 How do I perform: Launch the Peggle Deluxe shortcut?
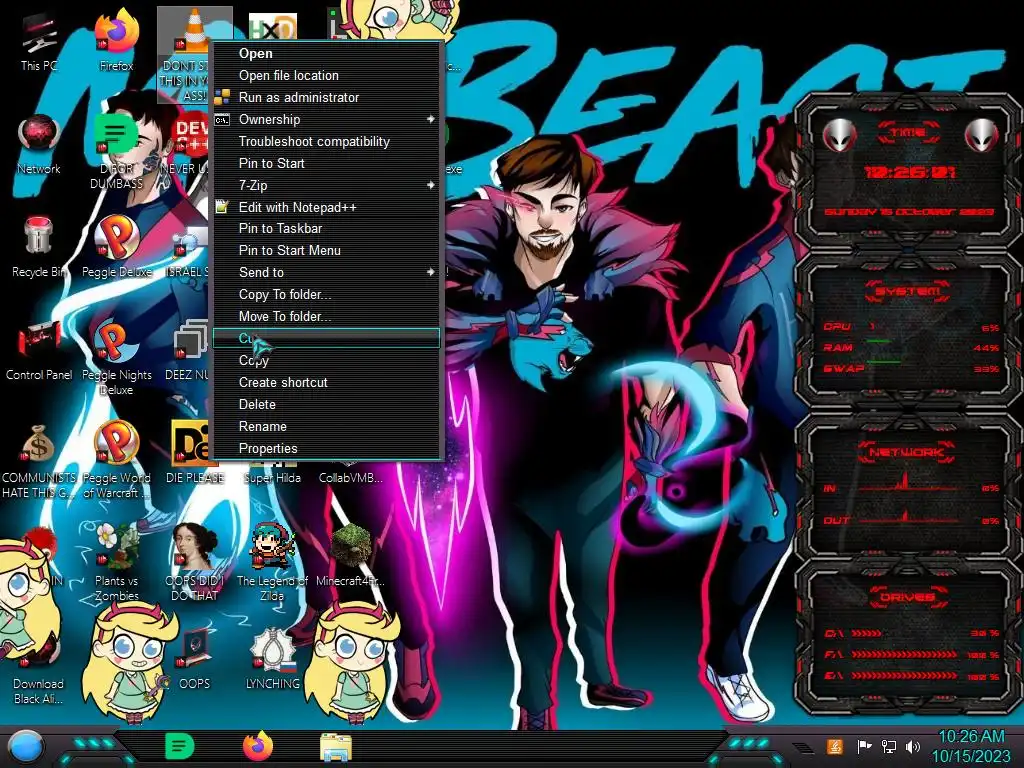click(x=116, y=247)
